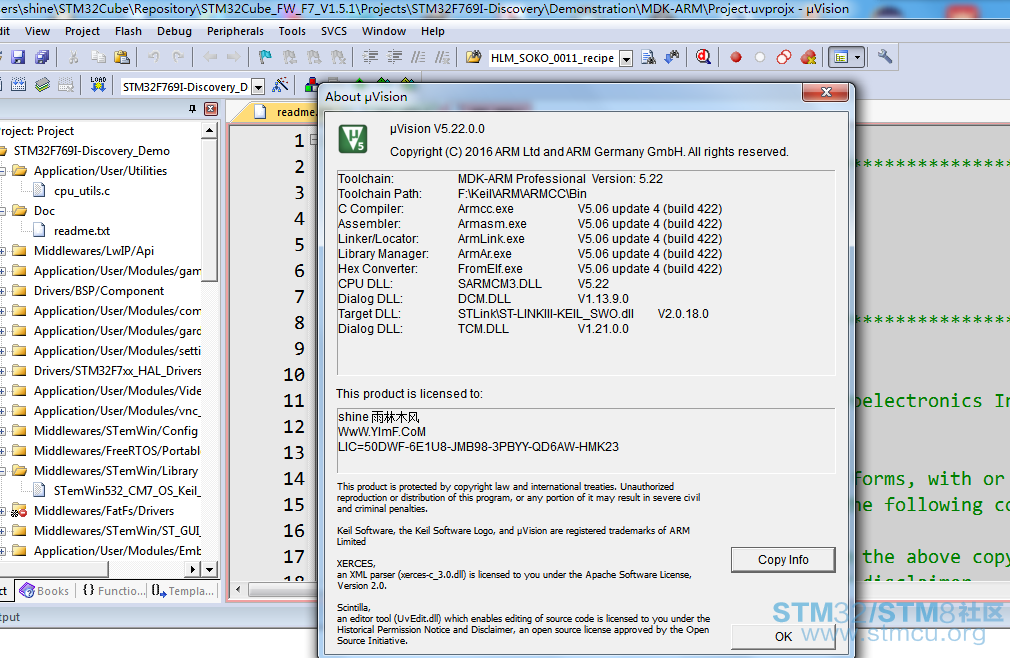Open the Project menu

click(x=82, y=31)
